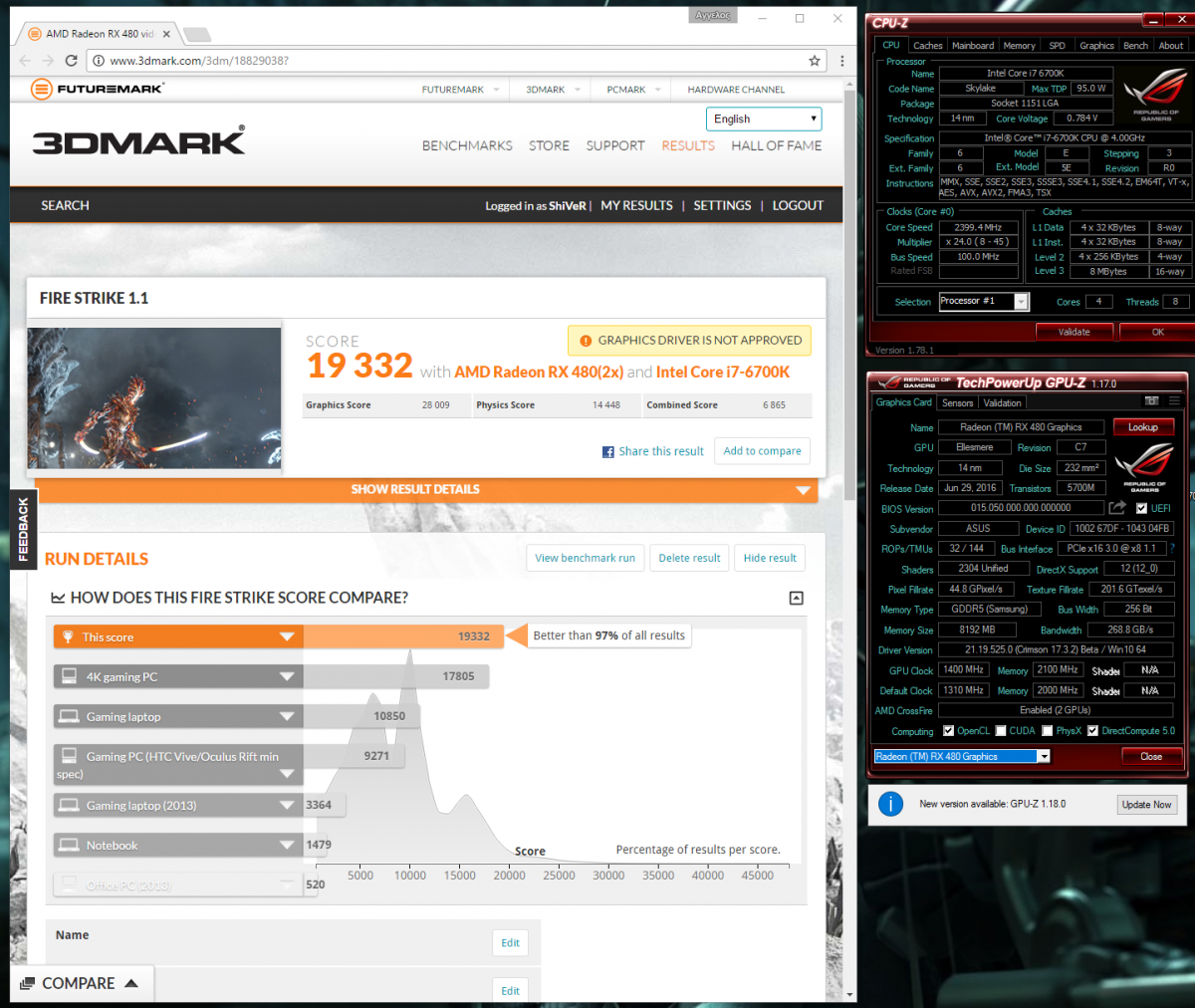Click the ROG logo in GPU-Z

pos(1144,468)
